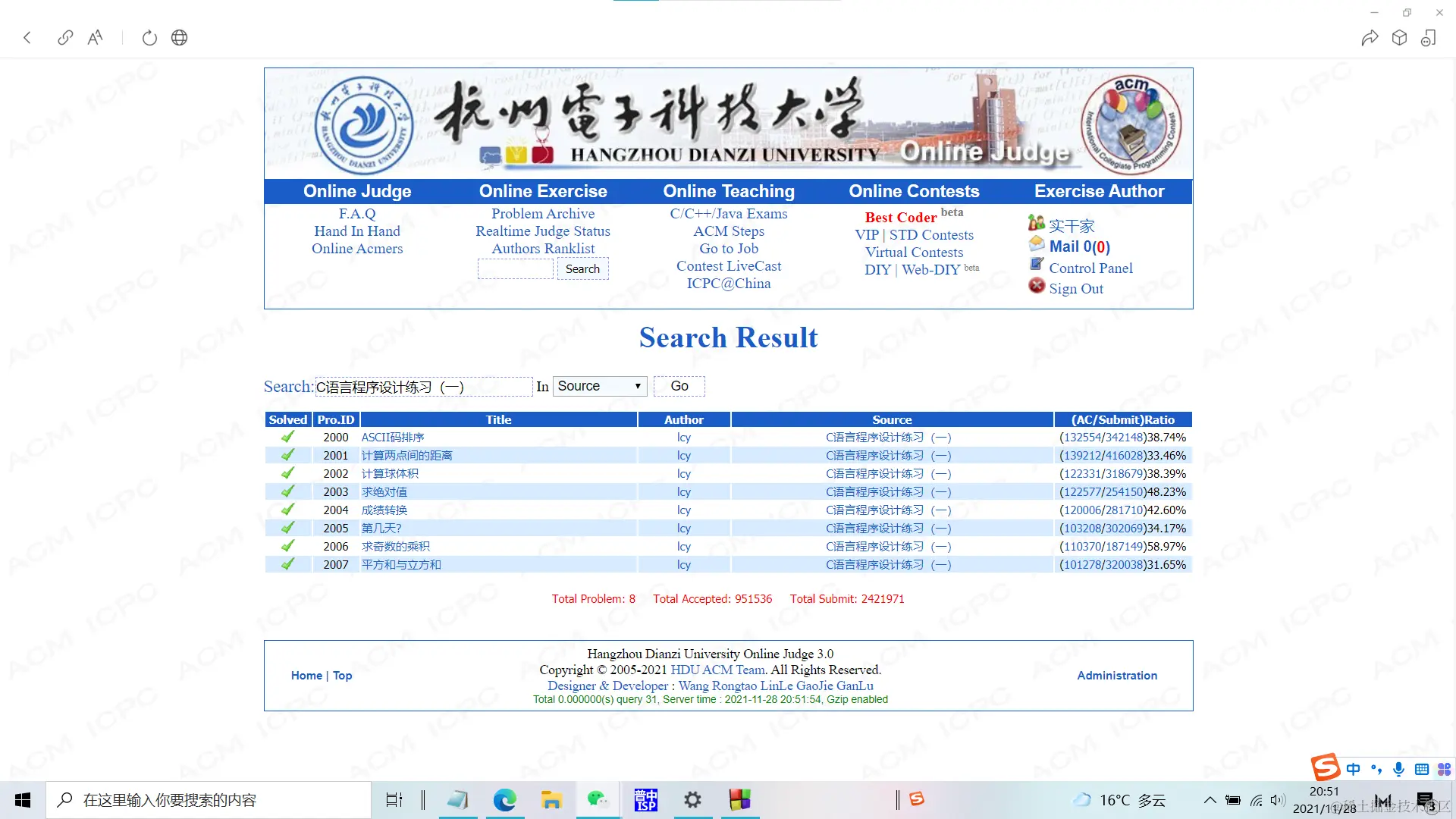Click the browser refresh icon
This screenshot has width=1456, height=819.
click(149, 38)
